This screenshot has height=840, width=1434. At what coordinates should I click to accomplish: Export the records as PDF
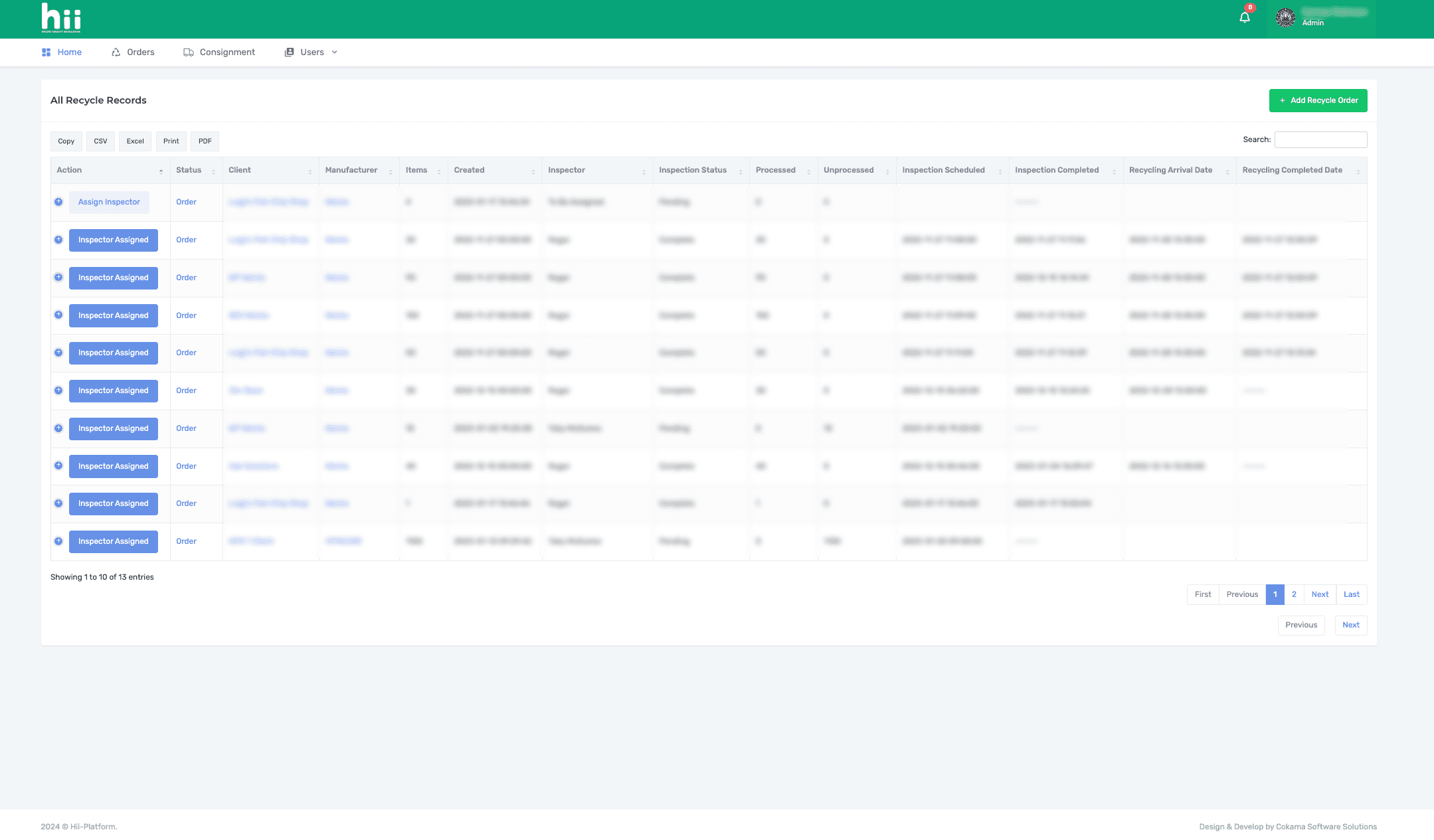tap(205, 141)
